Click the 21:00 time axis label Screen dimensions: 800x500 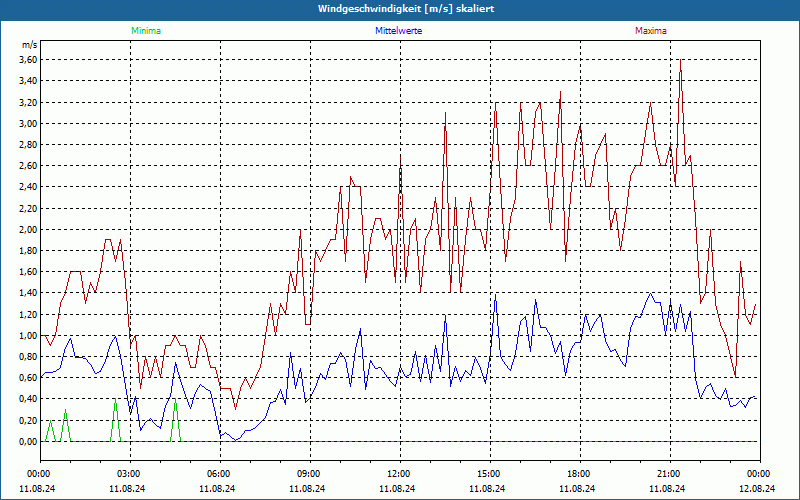(670, 474)
